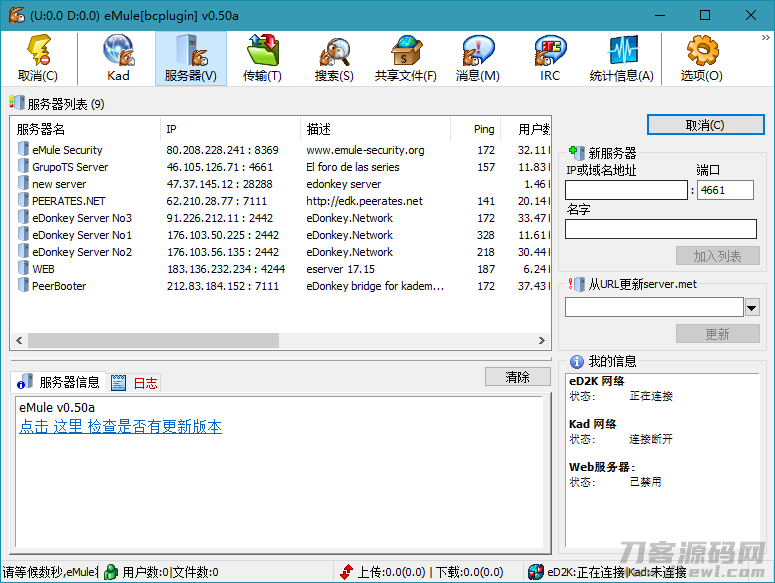This screenshot has height=583, width=775.
Task: Click the ping value 328 cell
Action: [485, 235]
